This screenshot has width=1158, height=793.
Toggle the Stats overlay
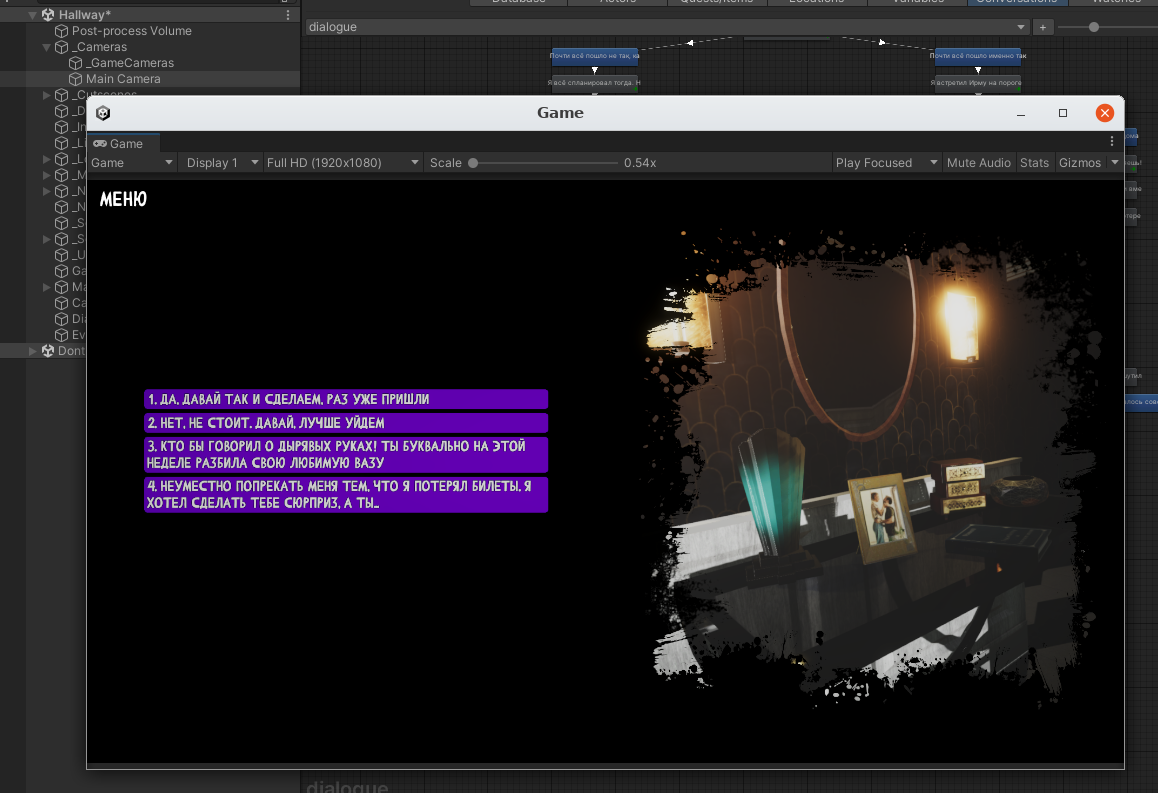(1034, 163)
